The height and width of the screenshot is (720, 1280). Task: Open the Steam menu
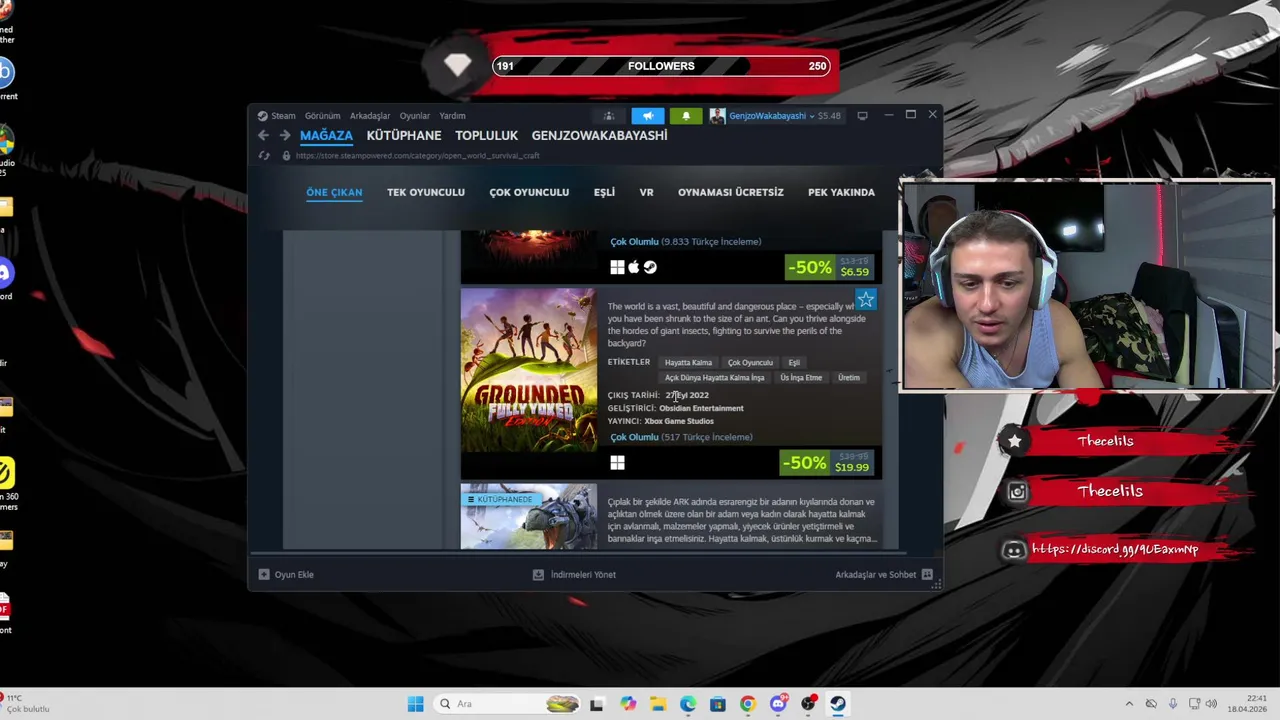tap(283, 116)
